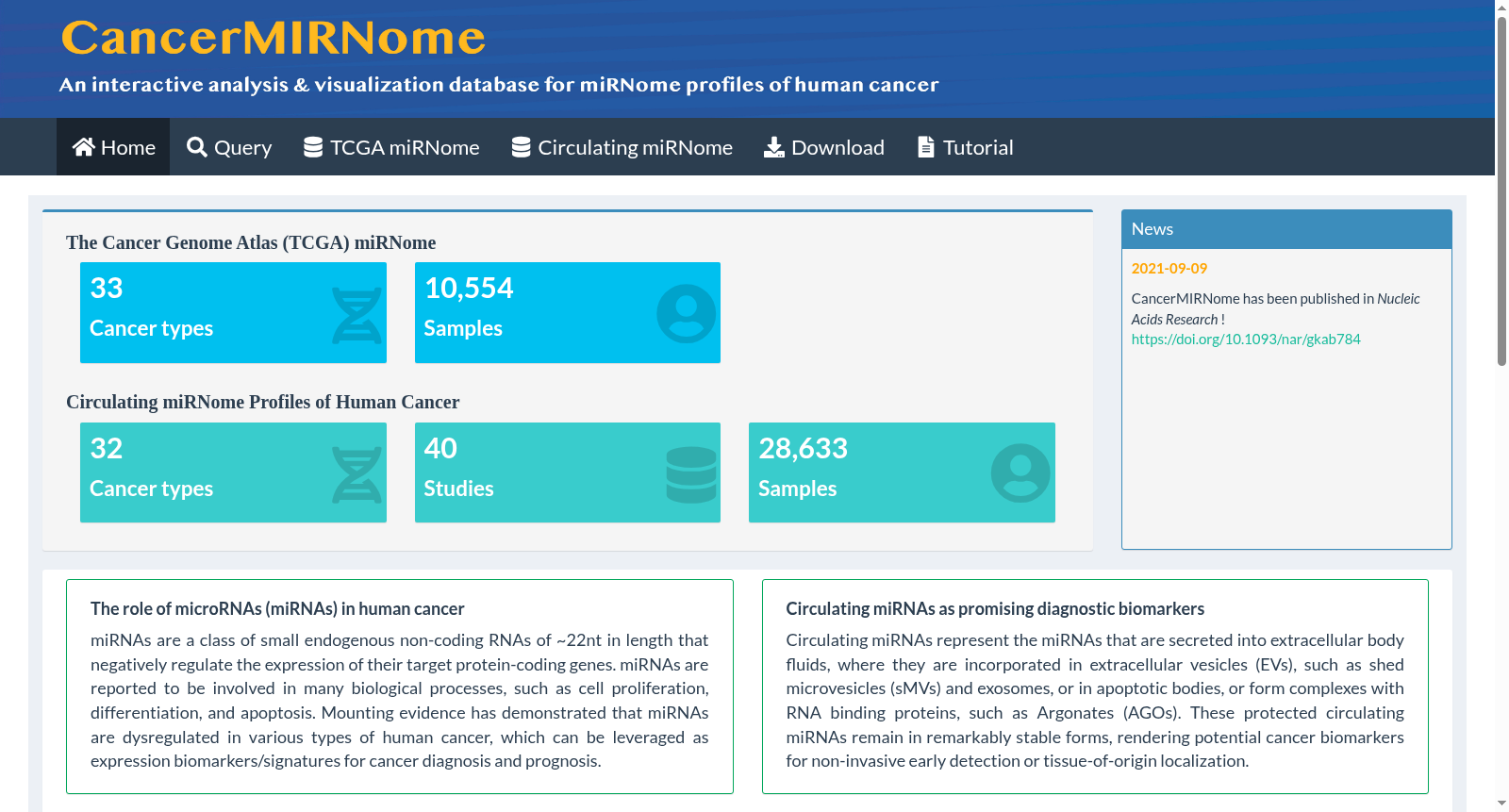Click the DNA icon in the 33 Cancer types card
The height and width of the screenshot is (812, 1509).
[357, 315]
